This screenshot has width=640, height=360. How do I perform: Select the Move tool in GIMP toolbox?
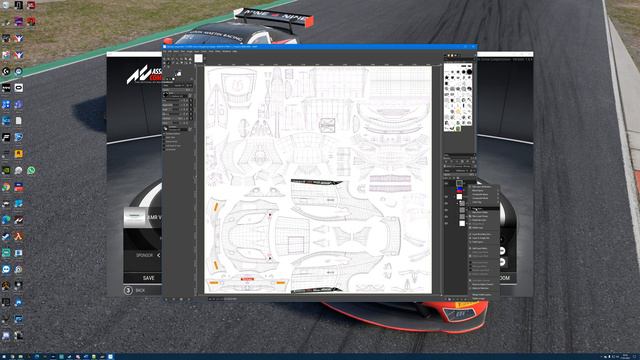pos(164,59)
